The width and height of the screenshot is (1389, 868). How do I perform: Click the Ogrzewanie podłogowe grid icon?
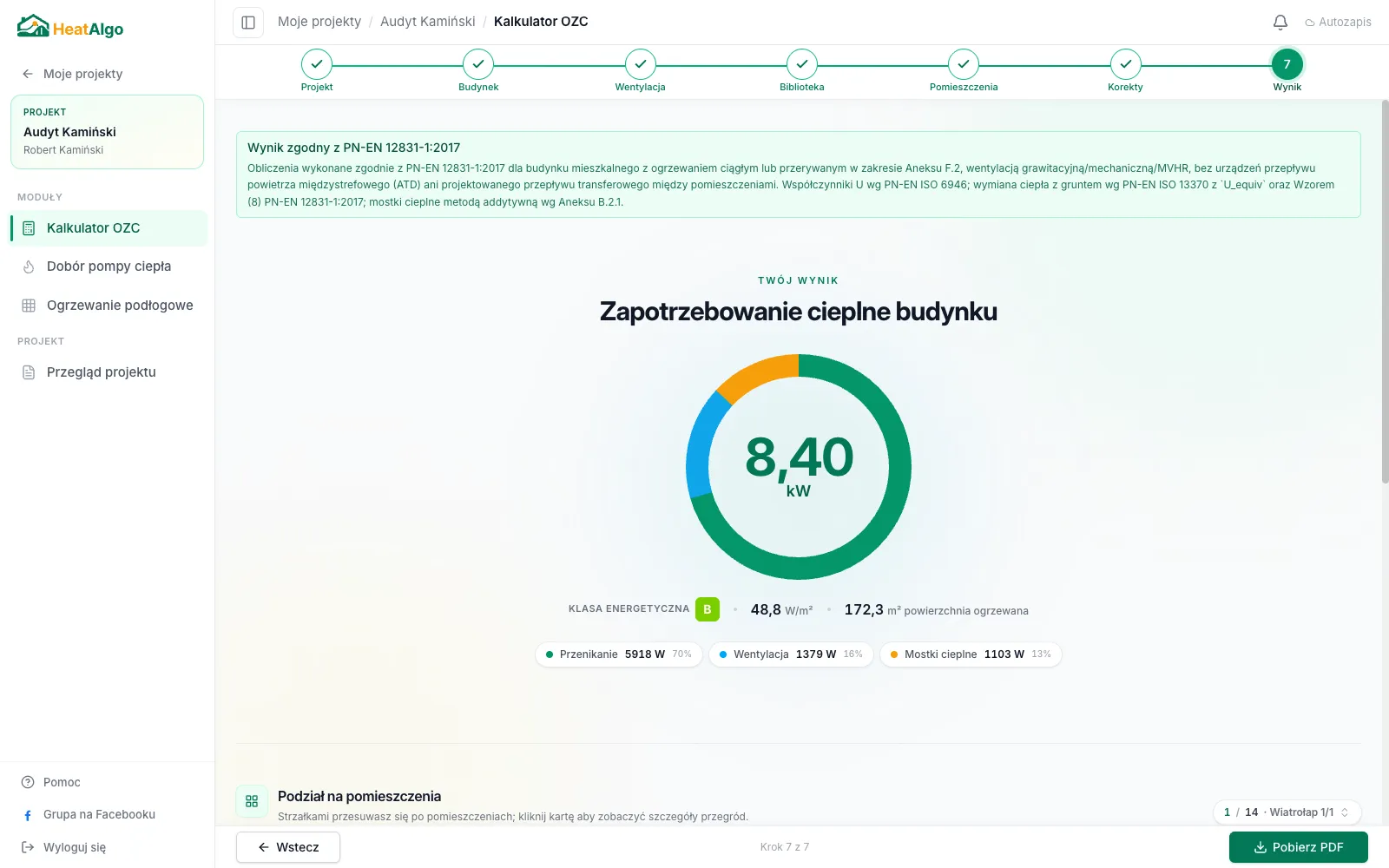coord(29,306)
